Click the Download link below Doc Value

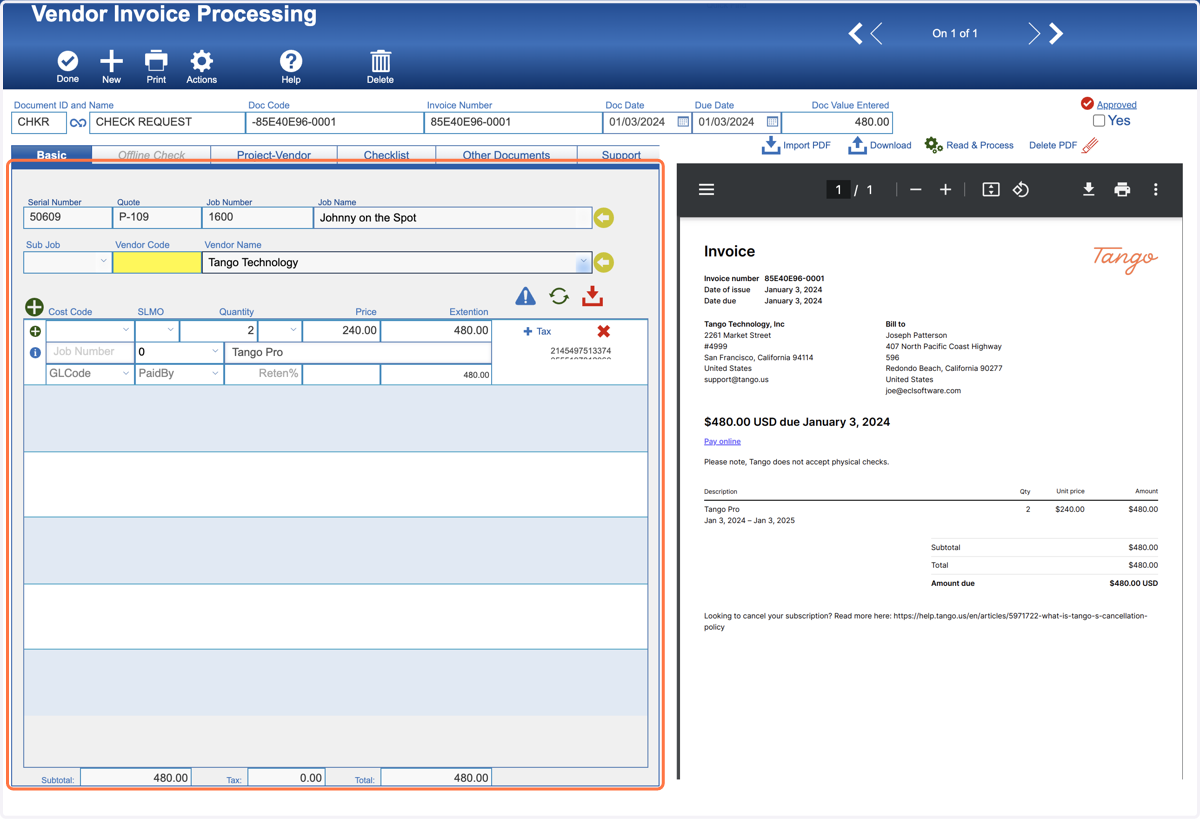[x=880, y=145]
